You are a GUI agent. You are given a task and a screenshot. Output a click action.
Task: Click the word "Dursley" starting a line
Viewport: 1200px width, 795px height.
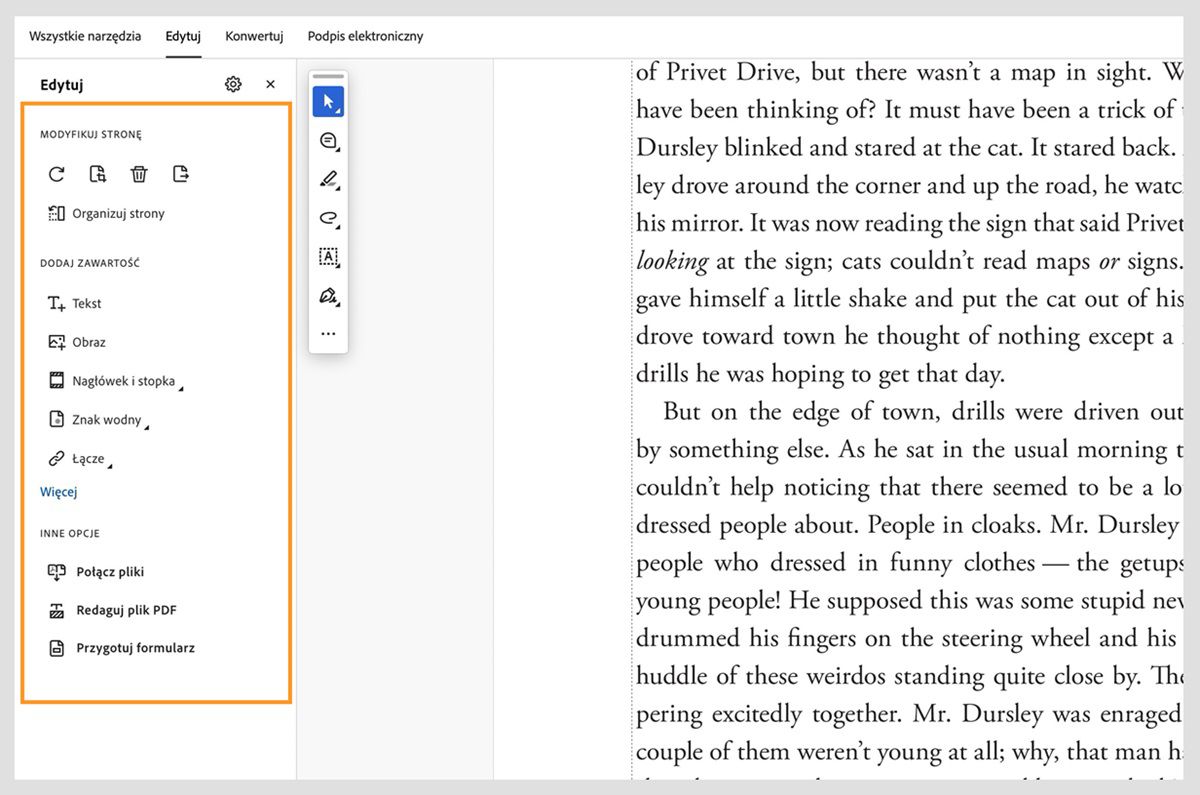pyautogui.click(x=676, y=148)
